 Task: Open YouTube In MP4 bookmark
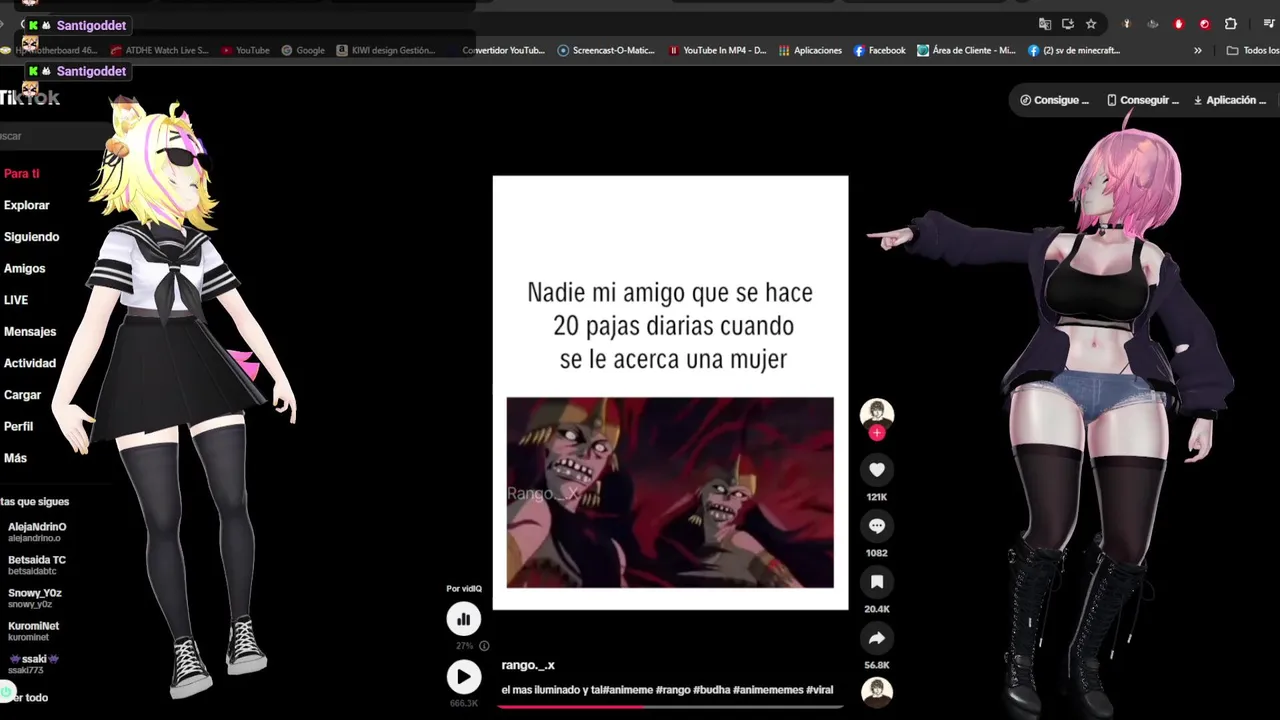point(717,50)
